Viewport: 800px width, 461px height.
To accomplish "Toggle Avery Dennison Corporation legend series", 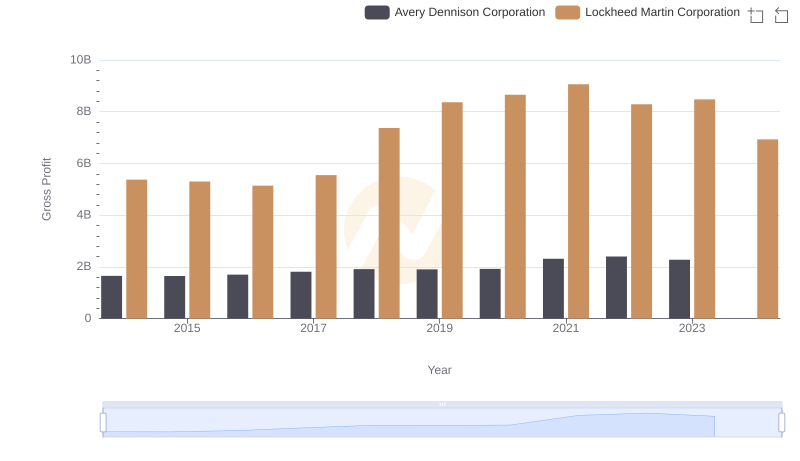I will coord(455,12).
